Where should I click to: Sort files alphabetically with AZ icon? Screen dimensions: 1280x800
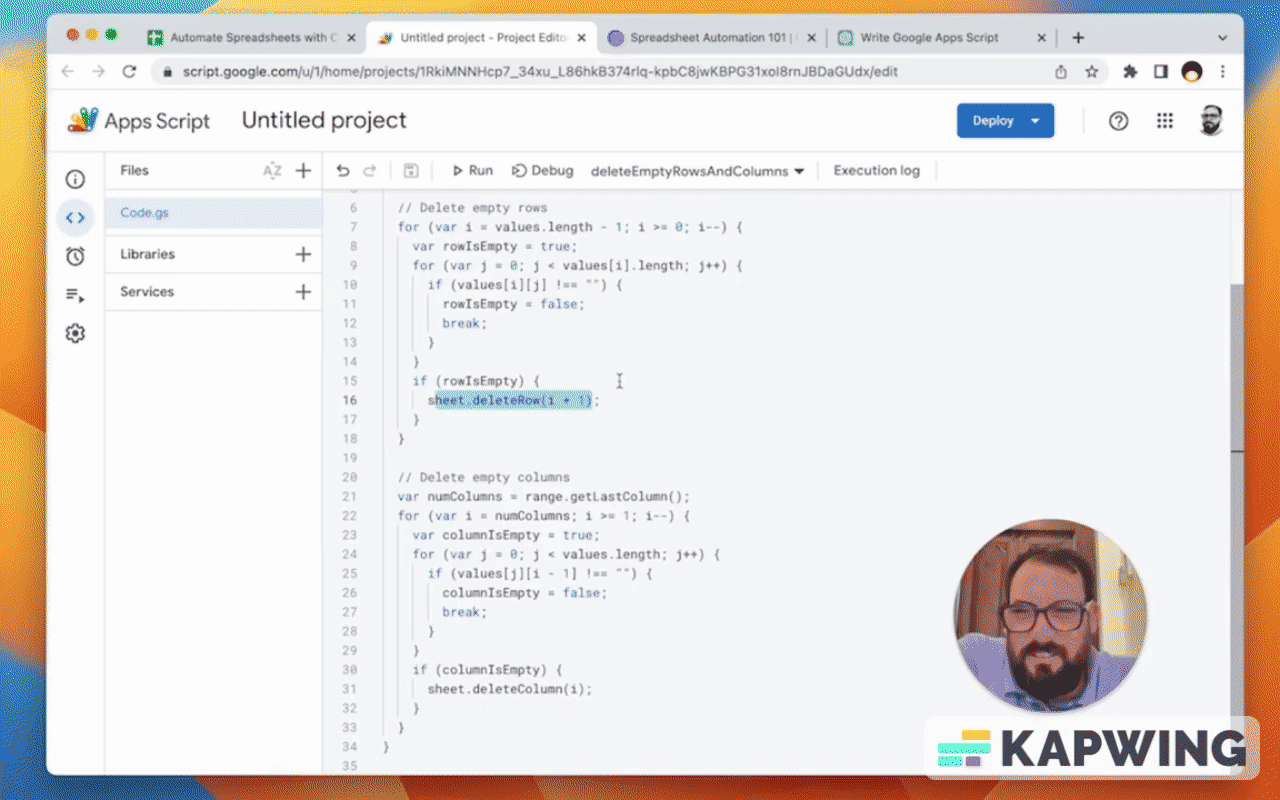[x=272, y=171]
